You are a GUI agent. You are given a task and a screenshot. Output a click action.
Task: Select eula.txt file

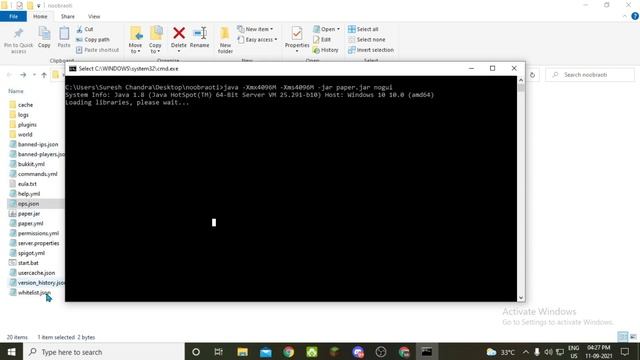coord(23,184)
